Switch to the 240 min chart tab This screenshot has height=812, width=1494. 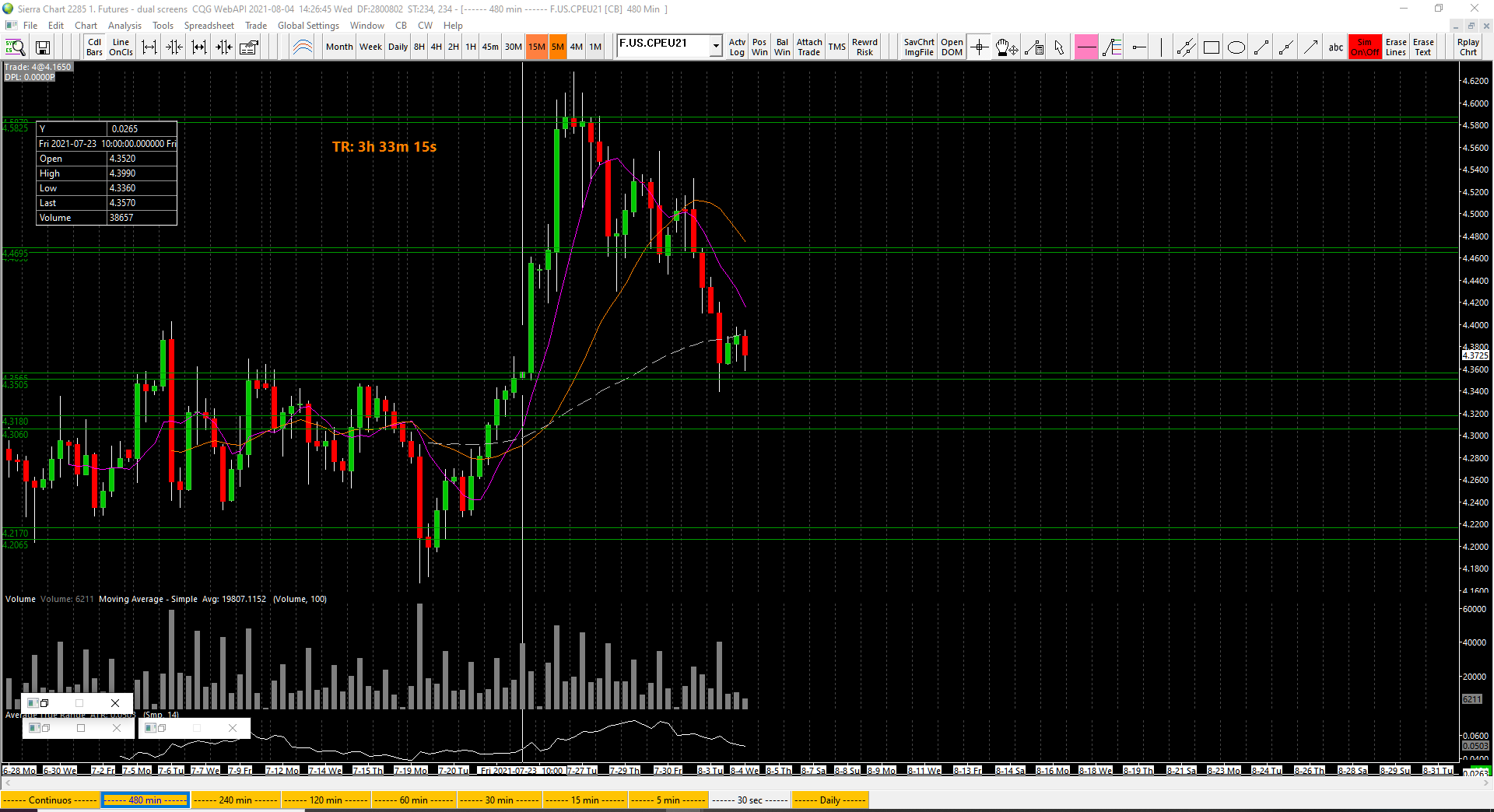click(x=235, y=800)
